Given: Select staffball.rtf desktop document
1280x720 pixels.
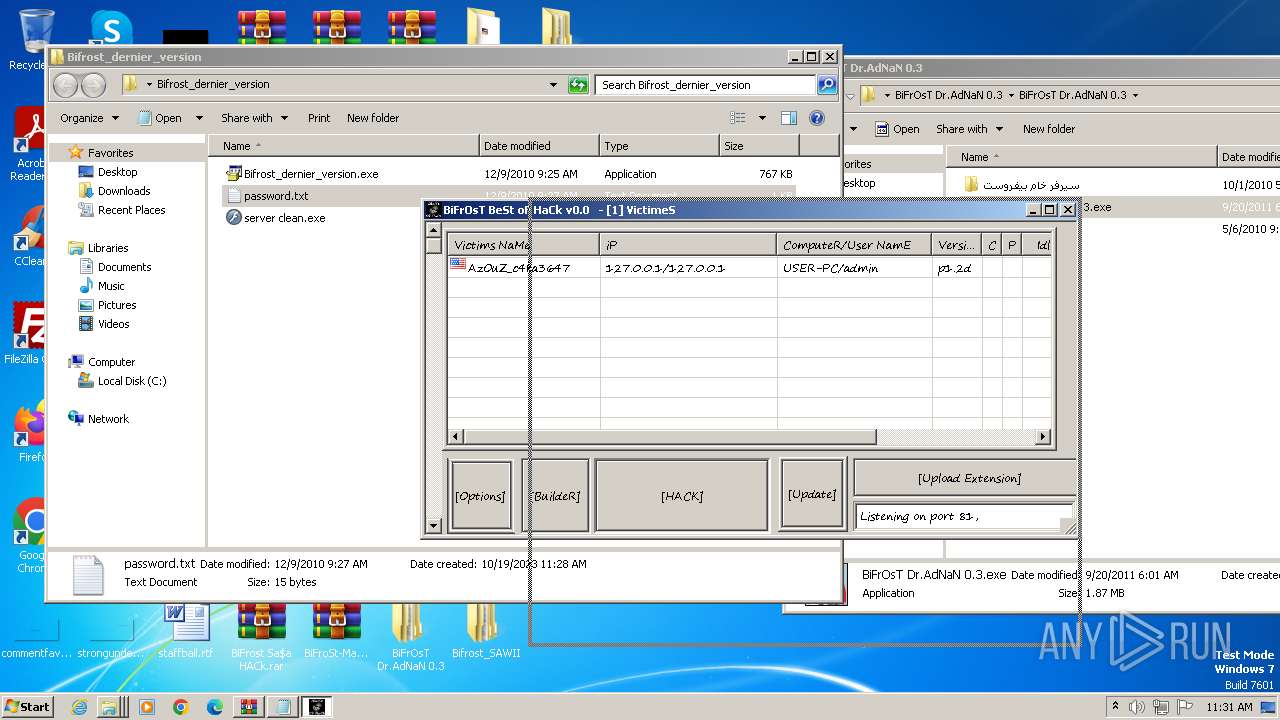Looking at the screenshot, I should coord(186,631).
